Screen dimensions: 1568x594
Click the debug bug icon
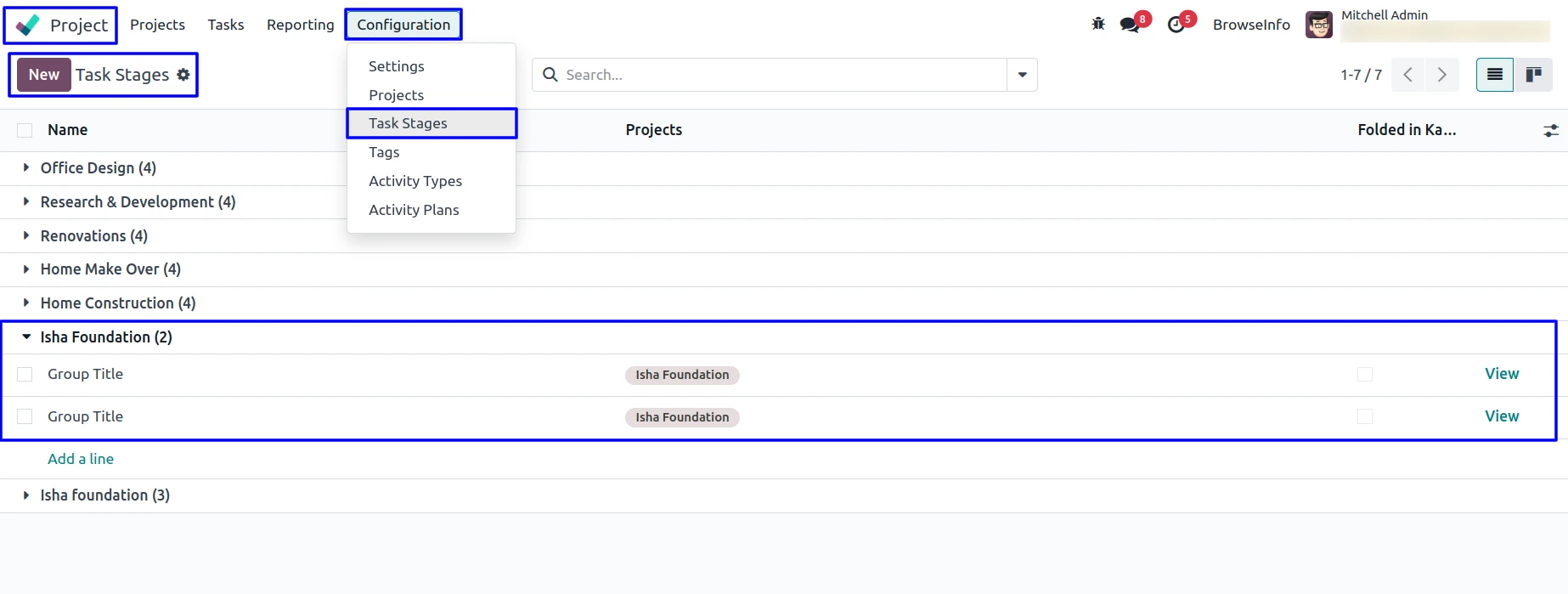1098,25
